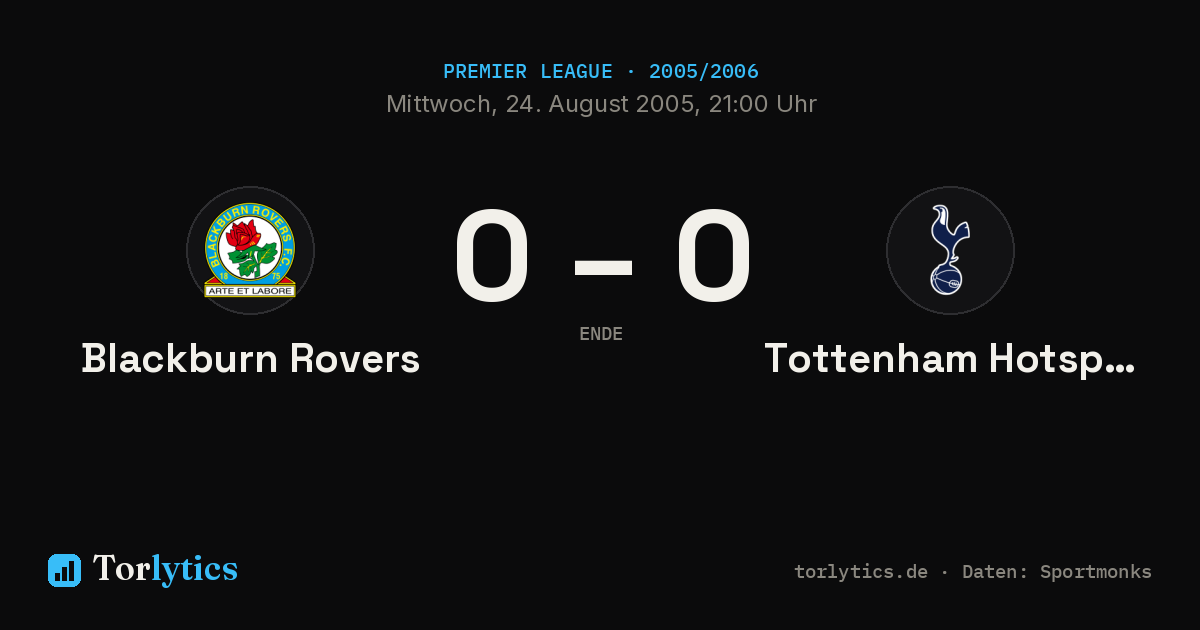Click the Tottenham Hotspur cockerel crest
Screen dimensions: 1200x630
(950, 250)
